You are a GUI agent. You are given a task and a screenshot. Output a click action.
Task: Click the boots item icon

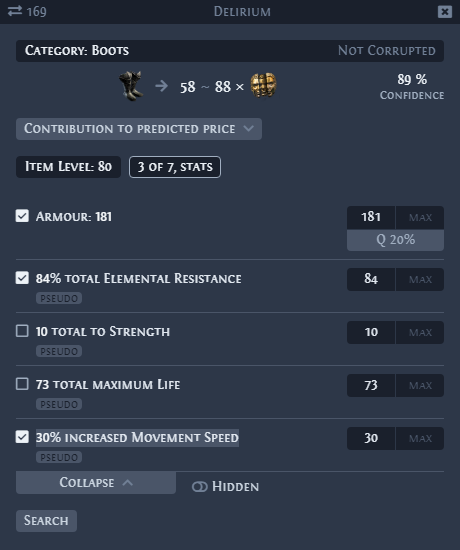(x=131, y=86)
